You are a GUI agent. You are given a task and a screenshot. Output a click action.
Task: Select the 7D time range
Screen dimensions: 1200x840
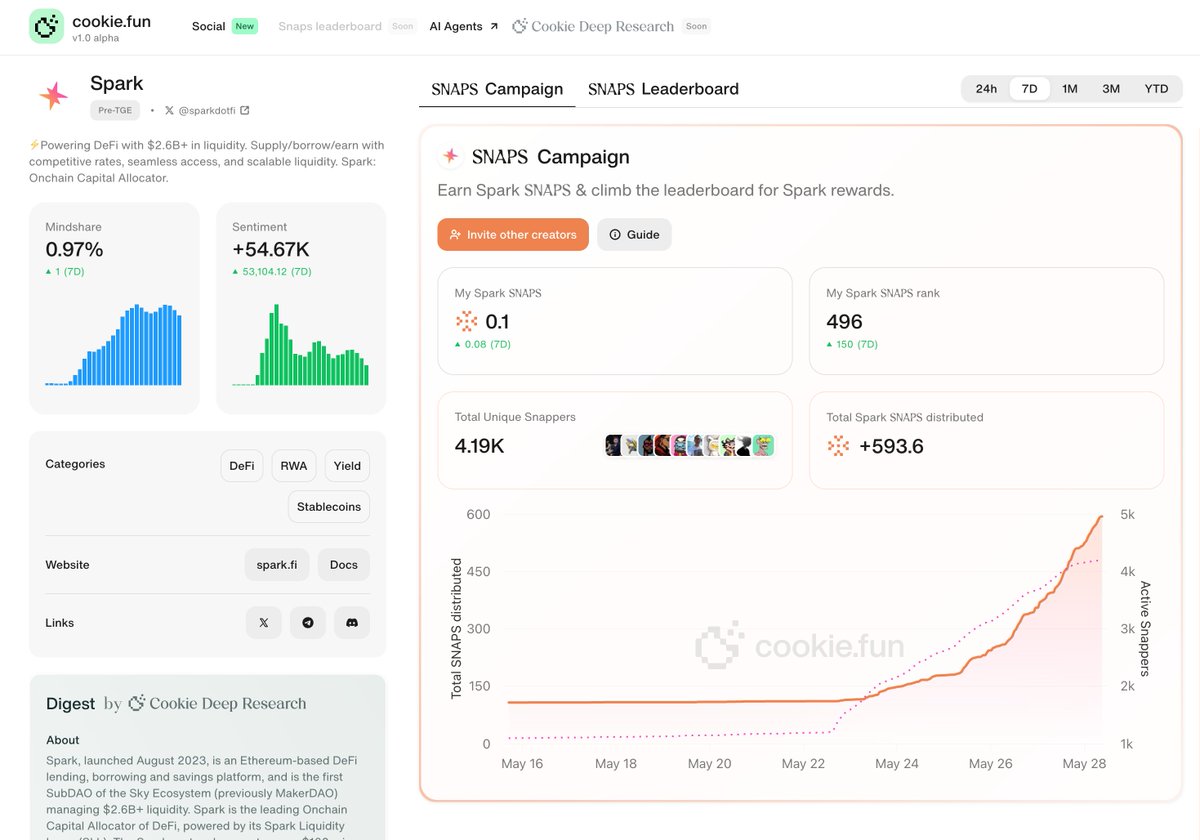1029,89
